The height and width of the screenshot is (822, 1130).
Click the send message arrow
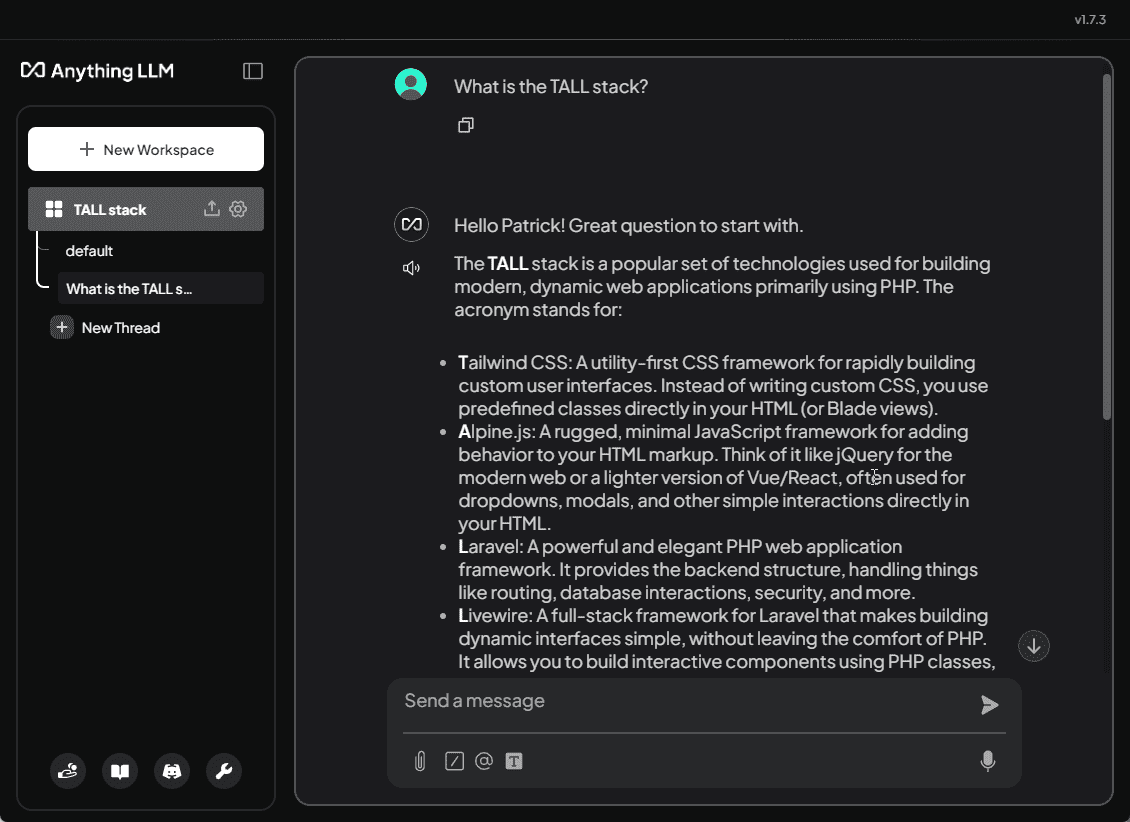coord(989,705)
